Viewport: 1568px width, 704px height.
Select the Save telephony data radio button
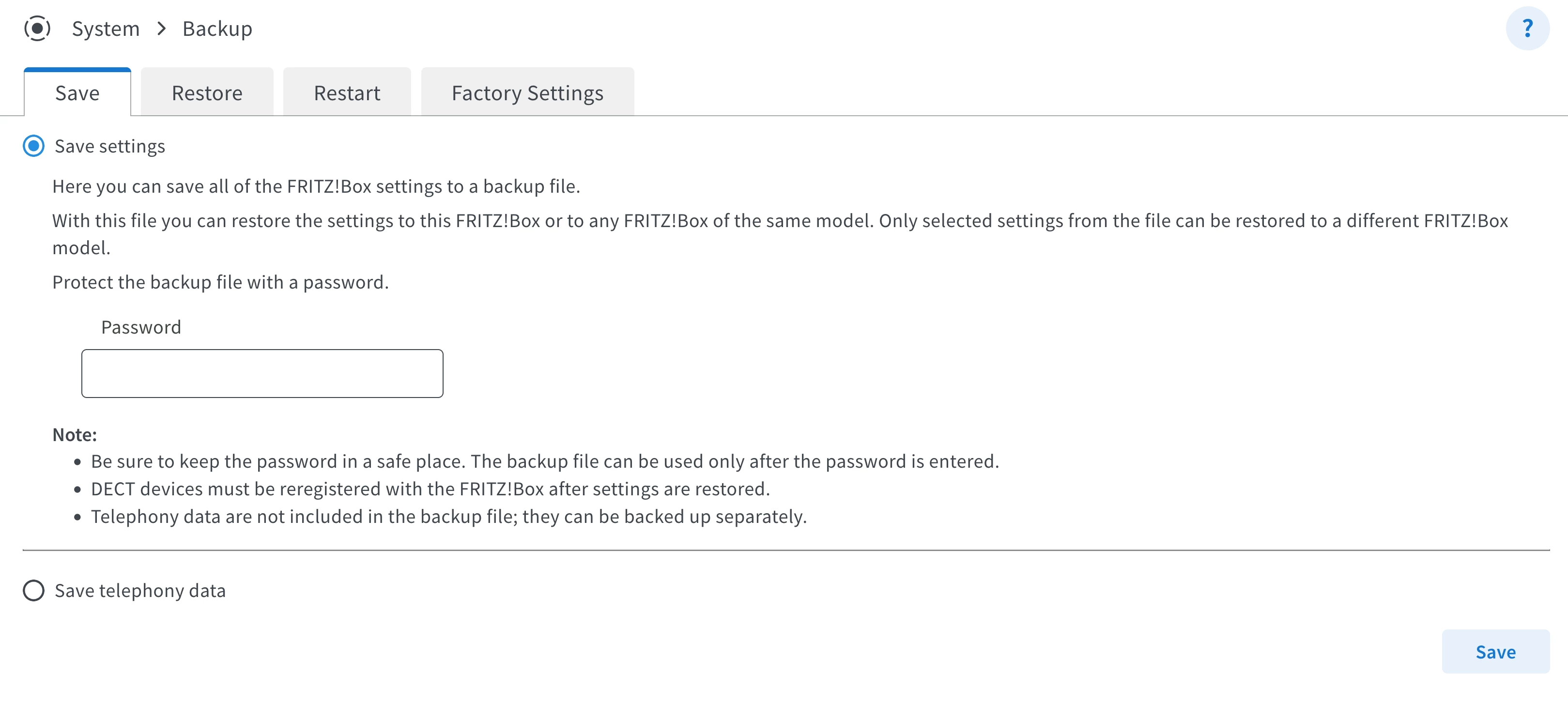[33, 590]
